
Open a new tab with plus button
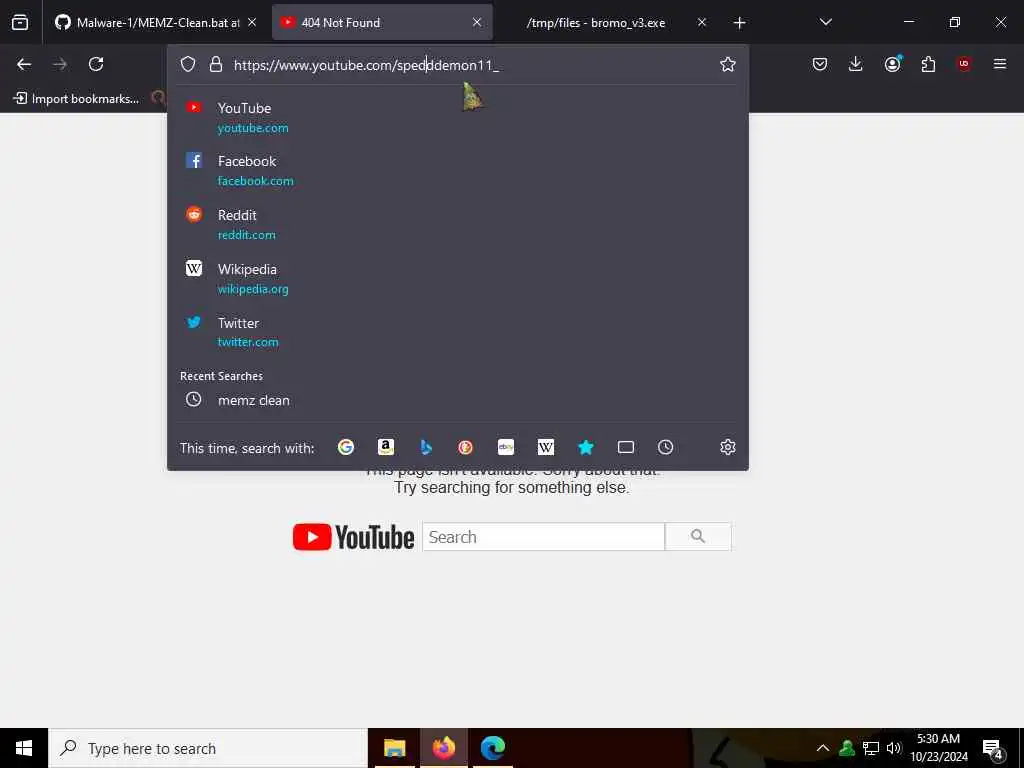(739, 23)
